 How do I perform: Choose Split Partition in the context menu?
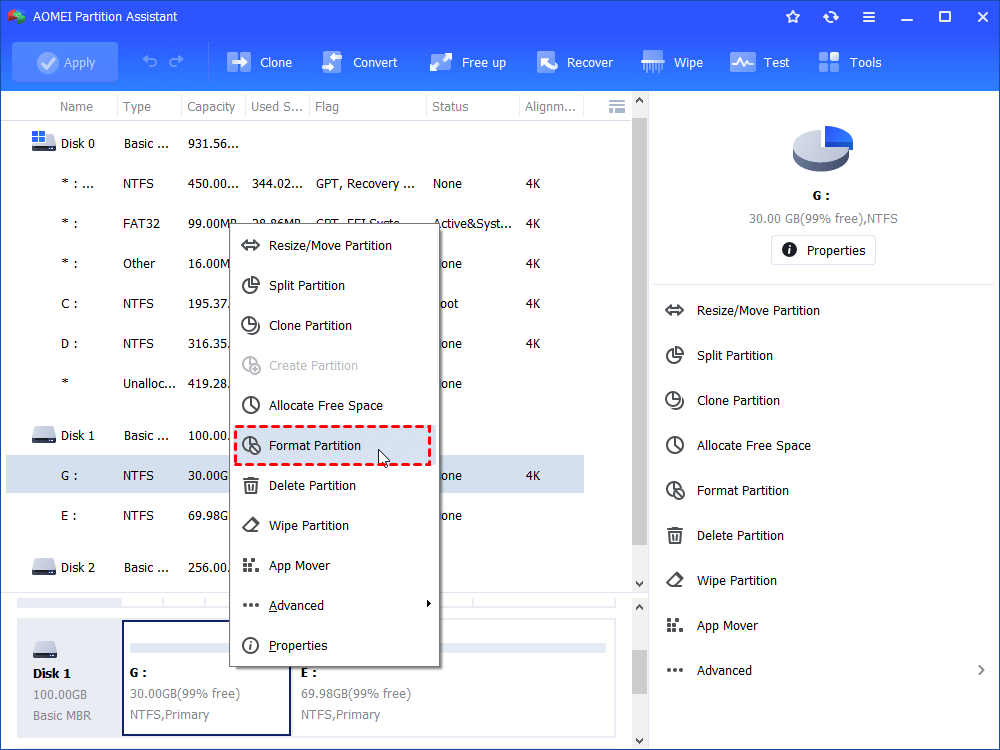click(x=306, y=285)
